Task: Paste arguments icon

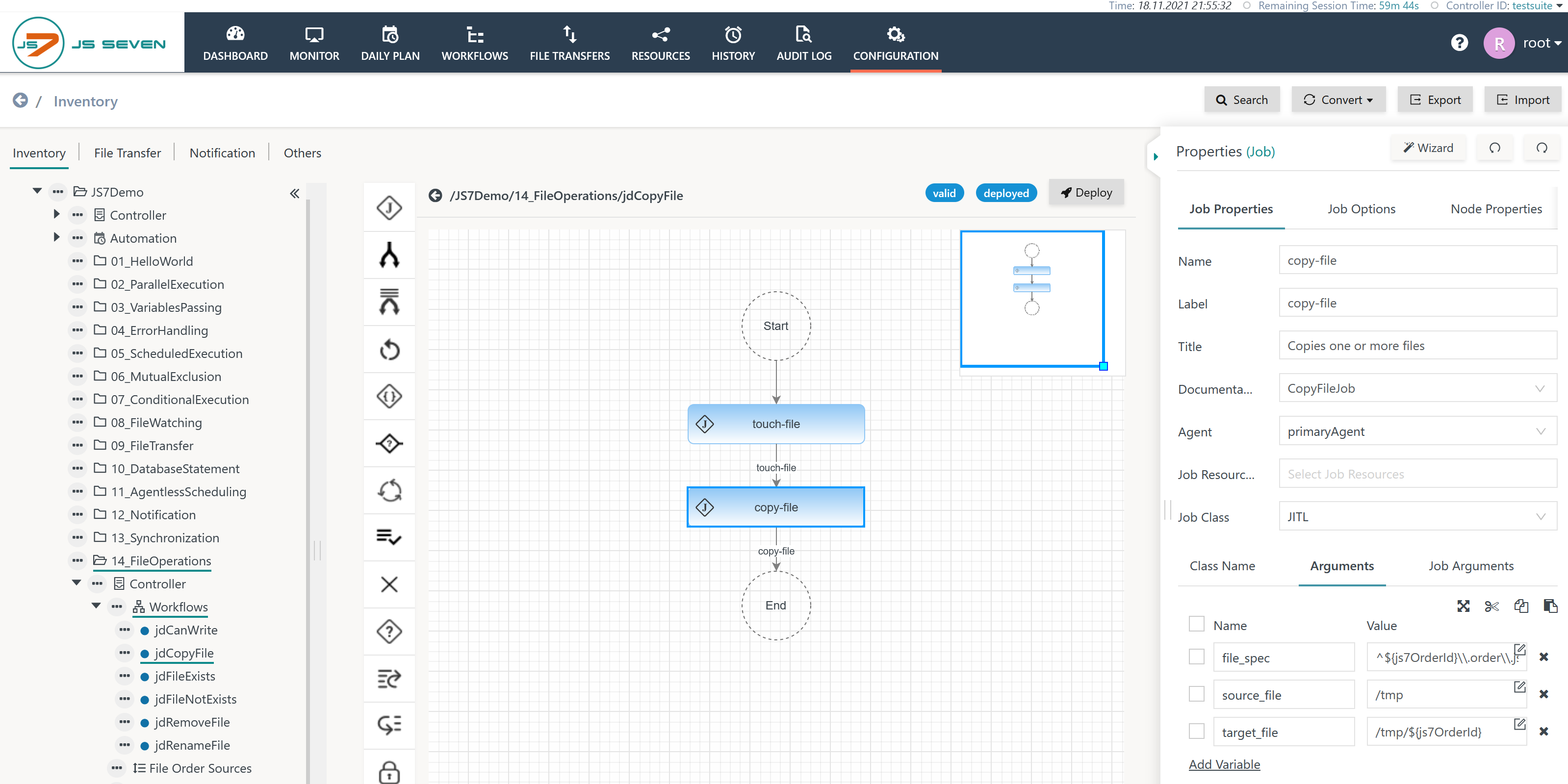Action: (1550, 606)
